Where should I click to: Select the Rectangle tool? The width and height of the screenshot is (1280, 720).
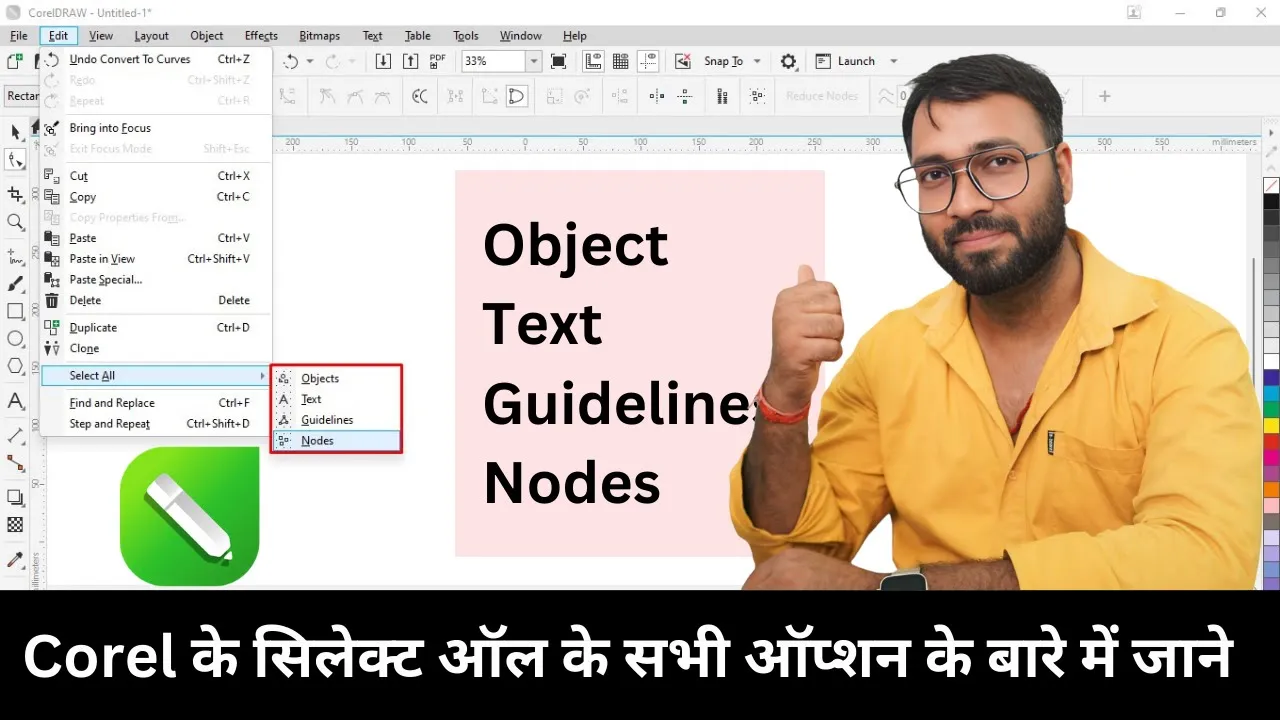click(15, 312)
